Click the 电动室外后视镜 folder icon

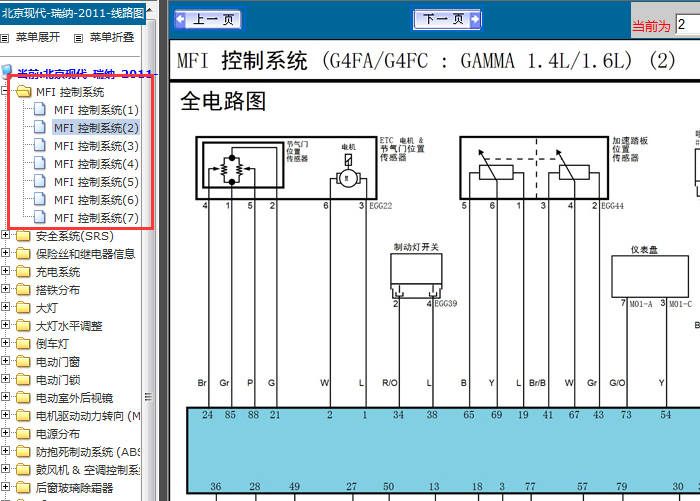(23, 397)
